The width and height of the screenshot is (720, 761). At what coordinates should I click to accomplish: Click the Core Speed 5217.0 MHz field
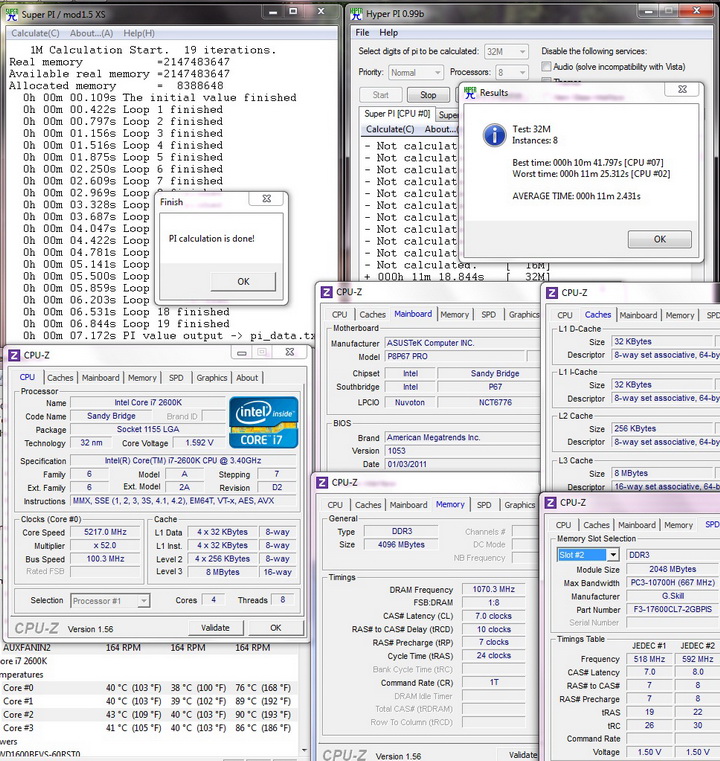click(x=105, y=532)
